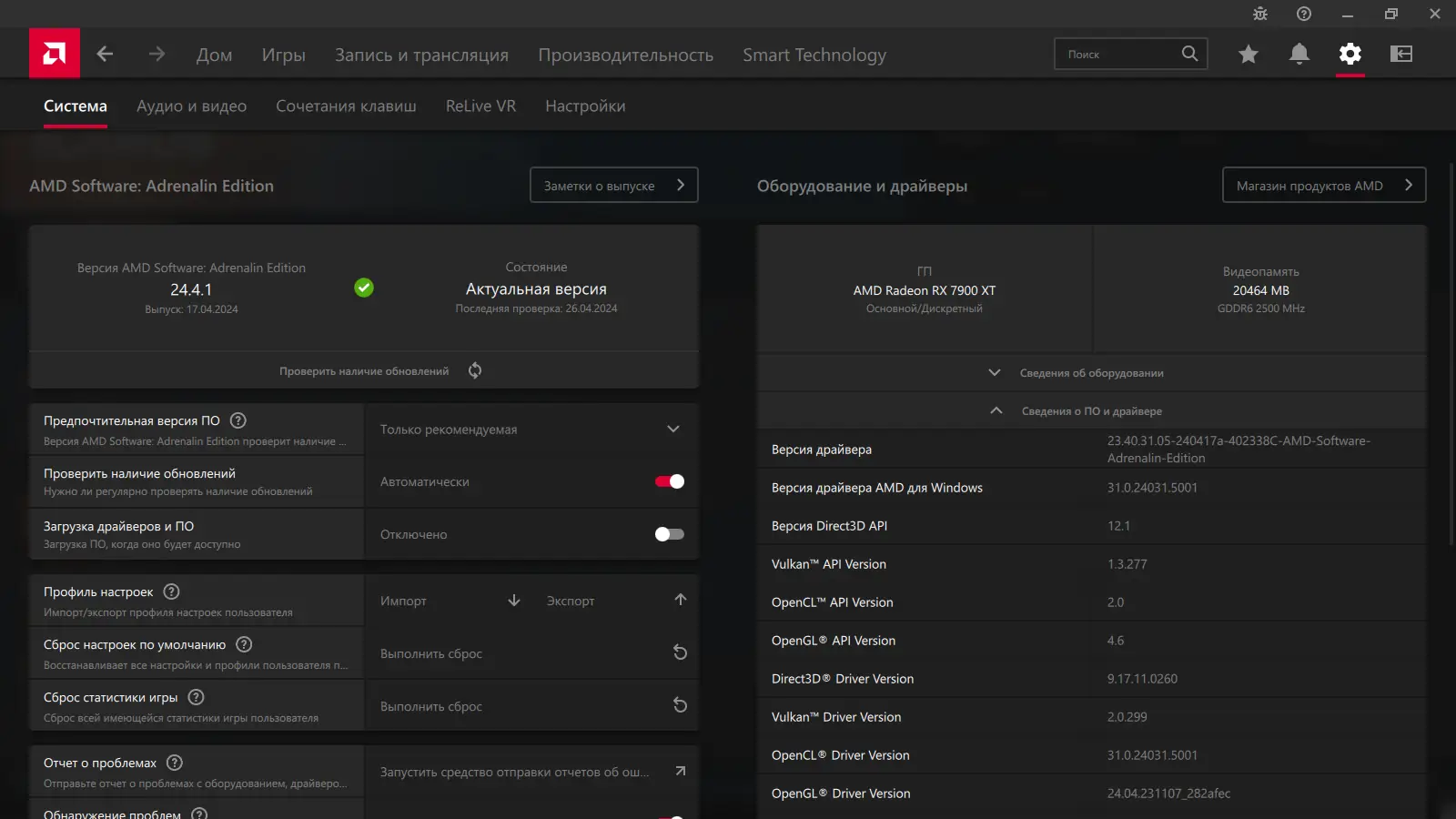The height and width of the screenshot is (819, 1456).
Task: Open the Магазин продуктов AMD button
Action: coord(1323,186)
